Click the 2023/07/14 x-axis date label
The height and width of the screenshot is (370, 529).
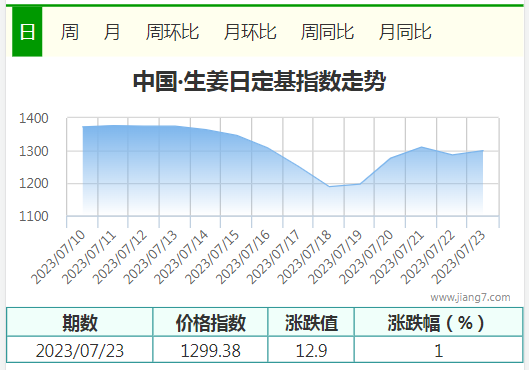click(x=181, y=257)
